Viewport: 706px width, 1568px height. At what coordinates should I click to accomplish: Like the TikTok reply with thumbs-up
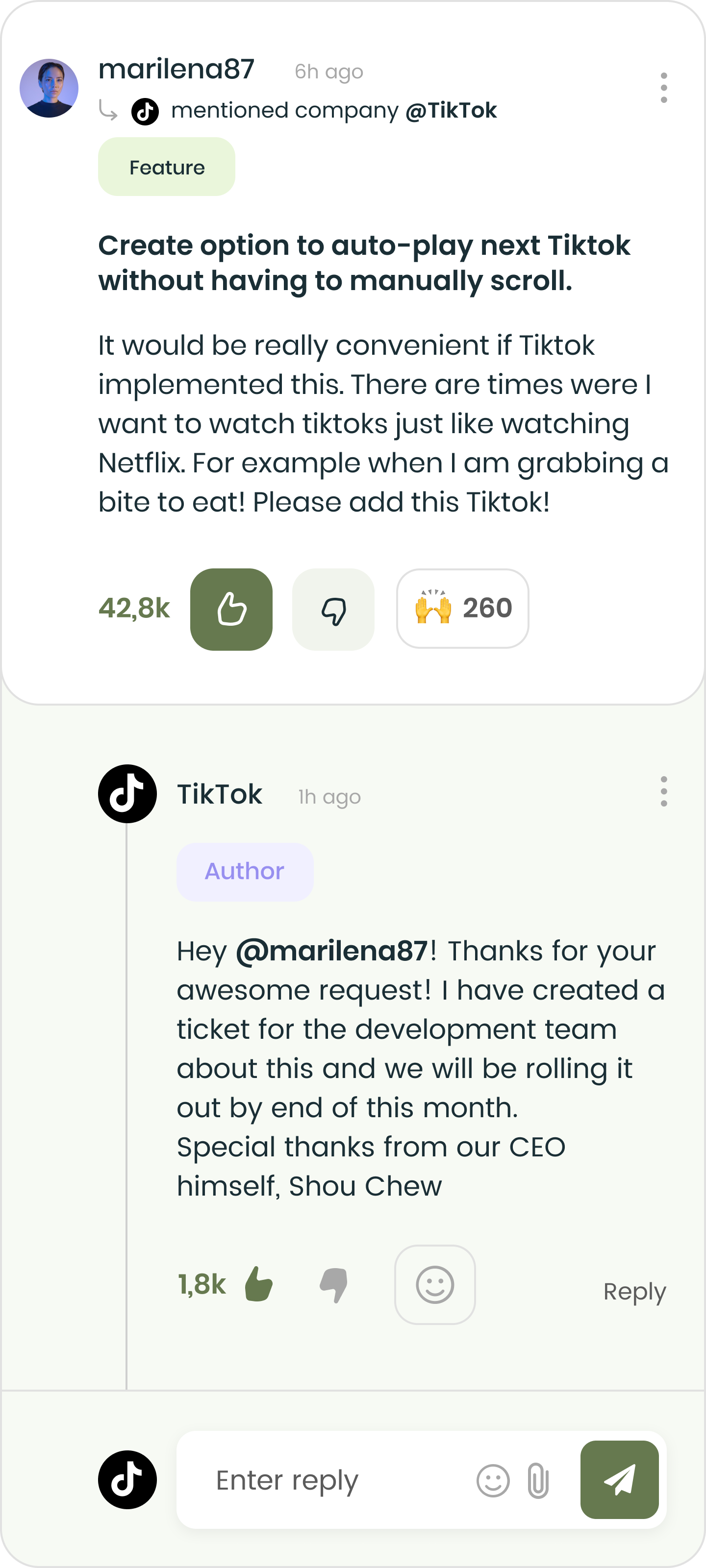258,1284
